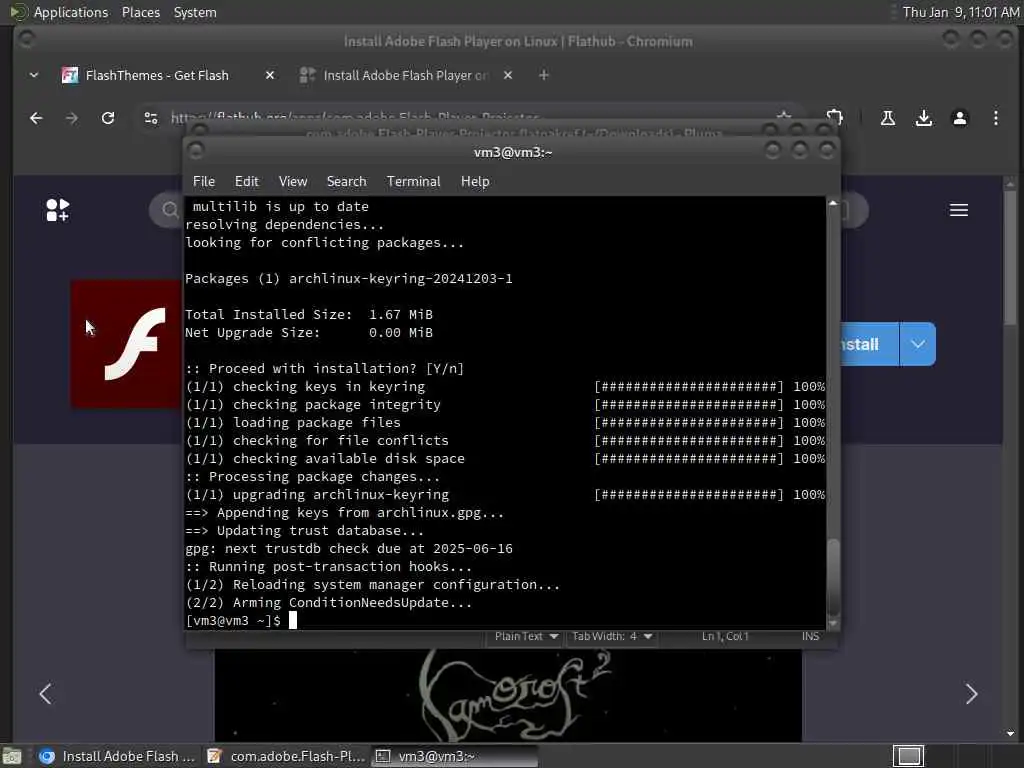Open the terminal View menu
This screenshot has width=1024, height=768.
293,182
